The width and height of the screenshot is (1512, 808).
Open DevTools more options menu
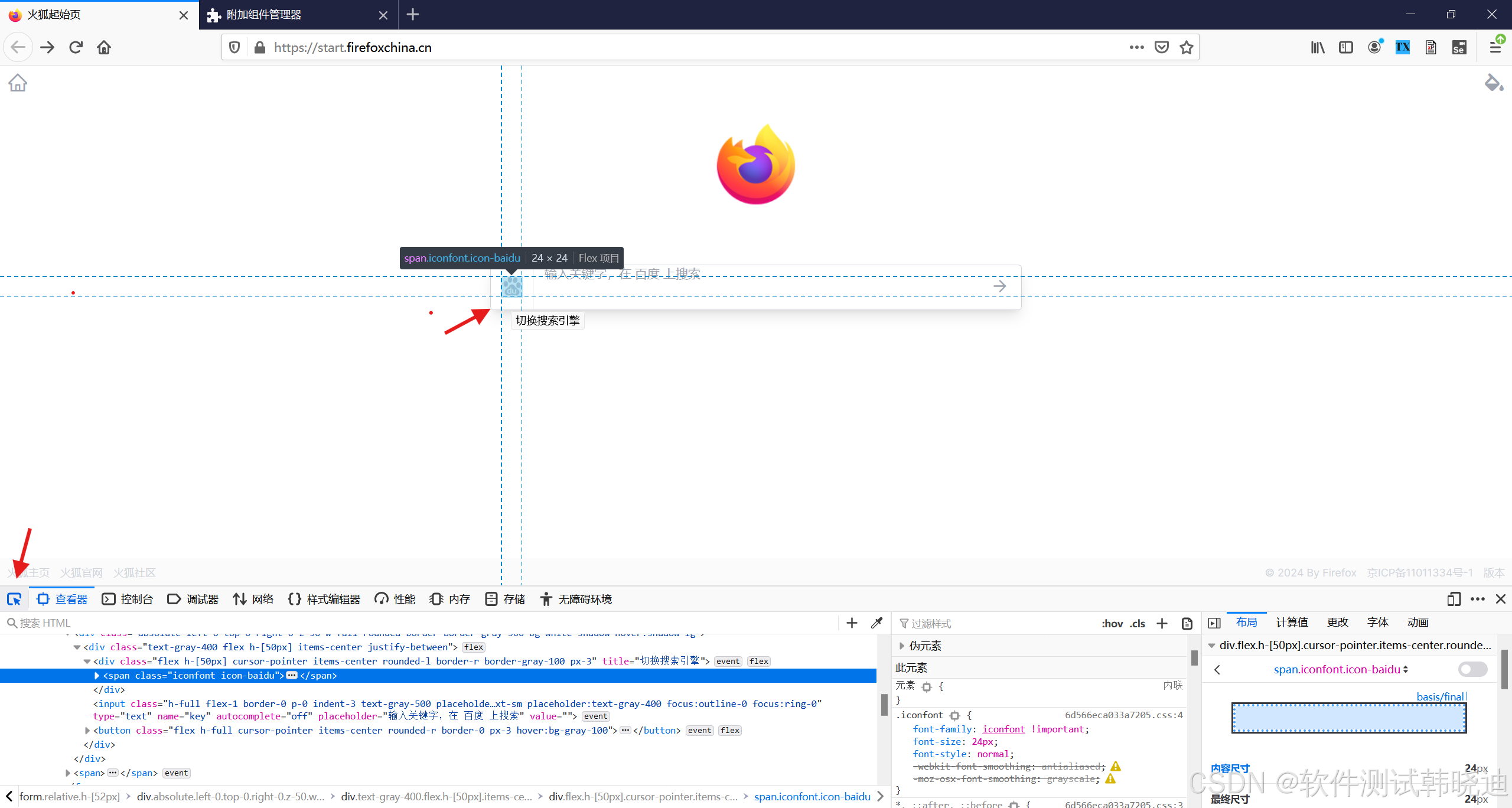pos(1478,599)
